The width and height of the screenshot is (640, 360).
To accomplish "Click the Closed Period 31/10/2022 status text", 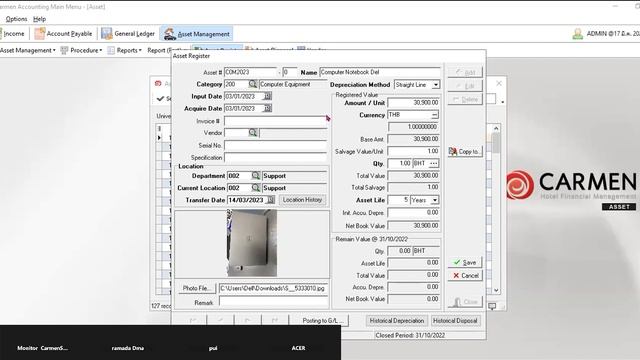I will click(410, 335).
